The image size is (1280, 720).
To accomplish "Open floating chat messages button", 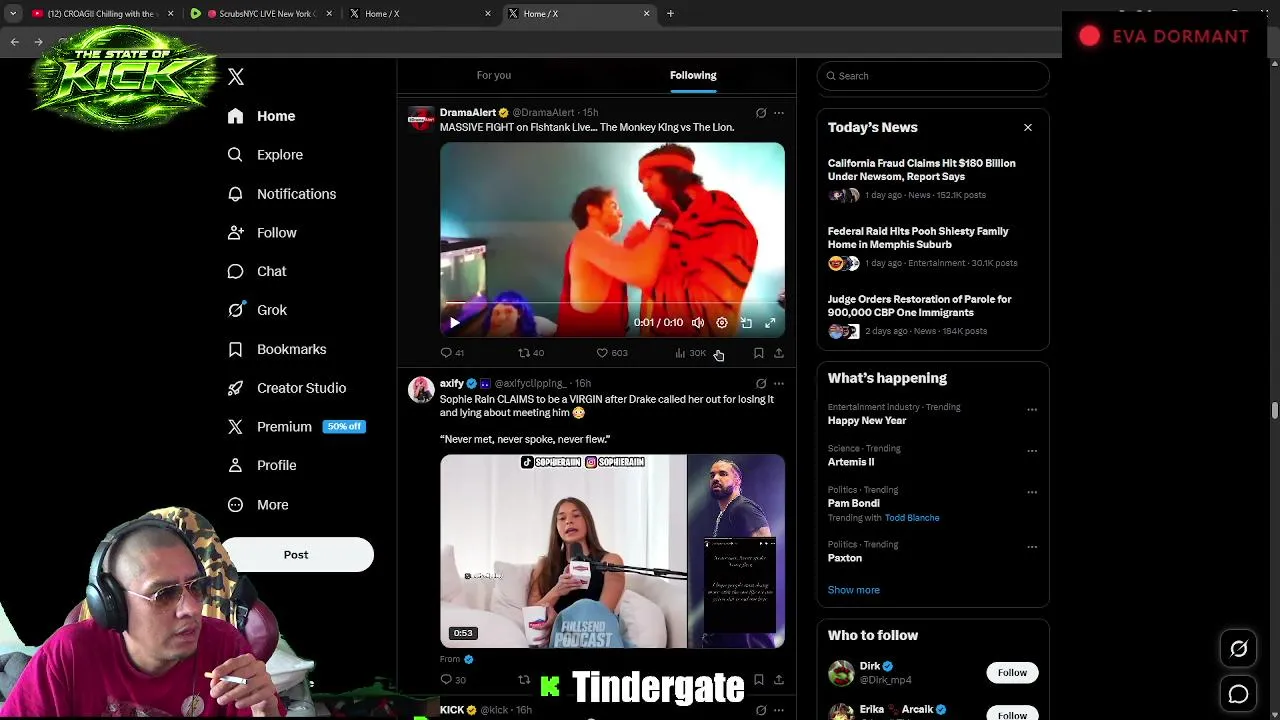I will 1239,694.
